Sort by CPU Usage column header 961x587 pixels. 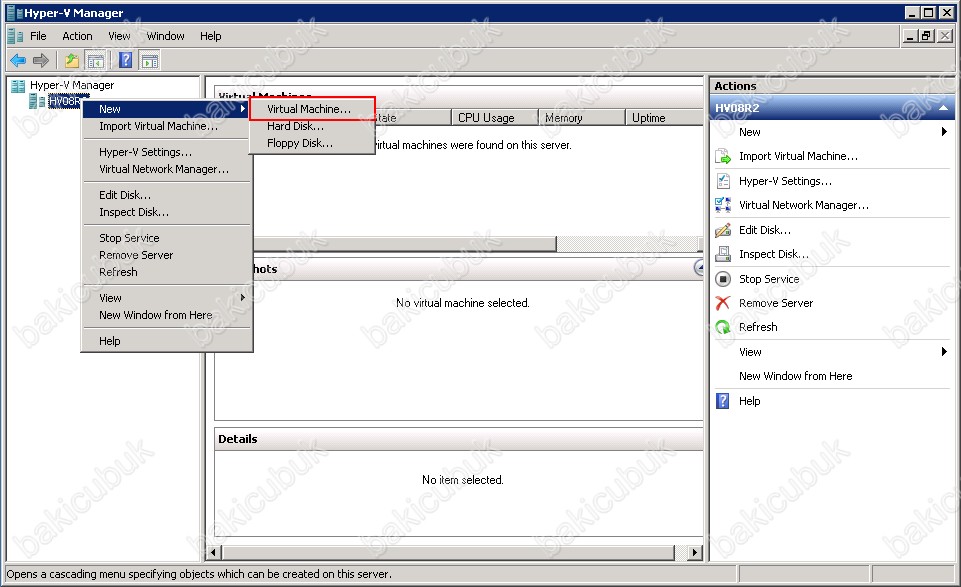click(x=494, y=118)
